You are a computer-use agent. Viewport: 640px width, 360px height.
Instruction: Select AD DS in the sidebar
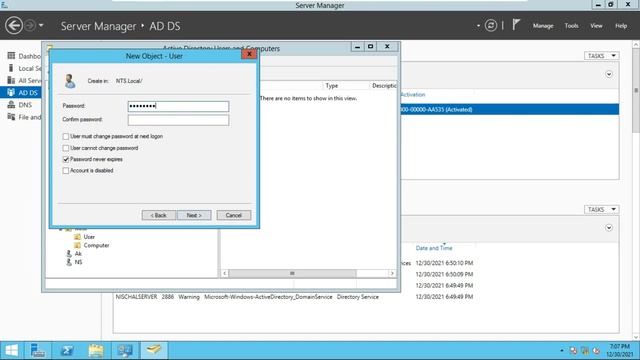click(x=21, y=93)
